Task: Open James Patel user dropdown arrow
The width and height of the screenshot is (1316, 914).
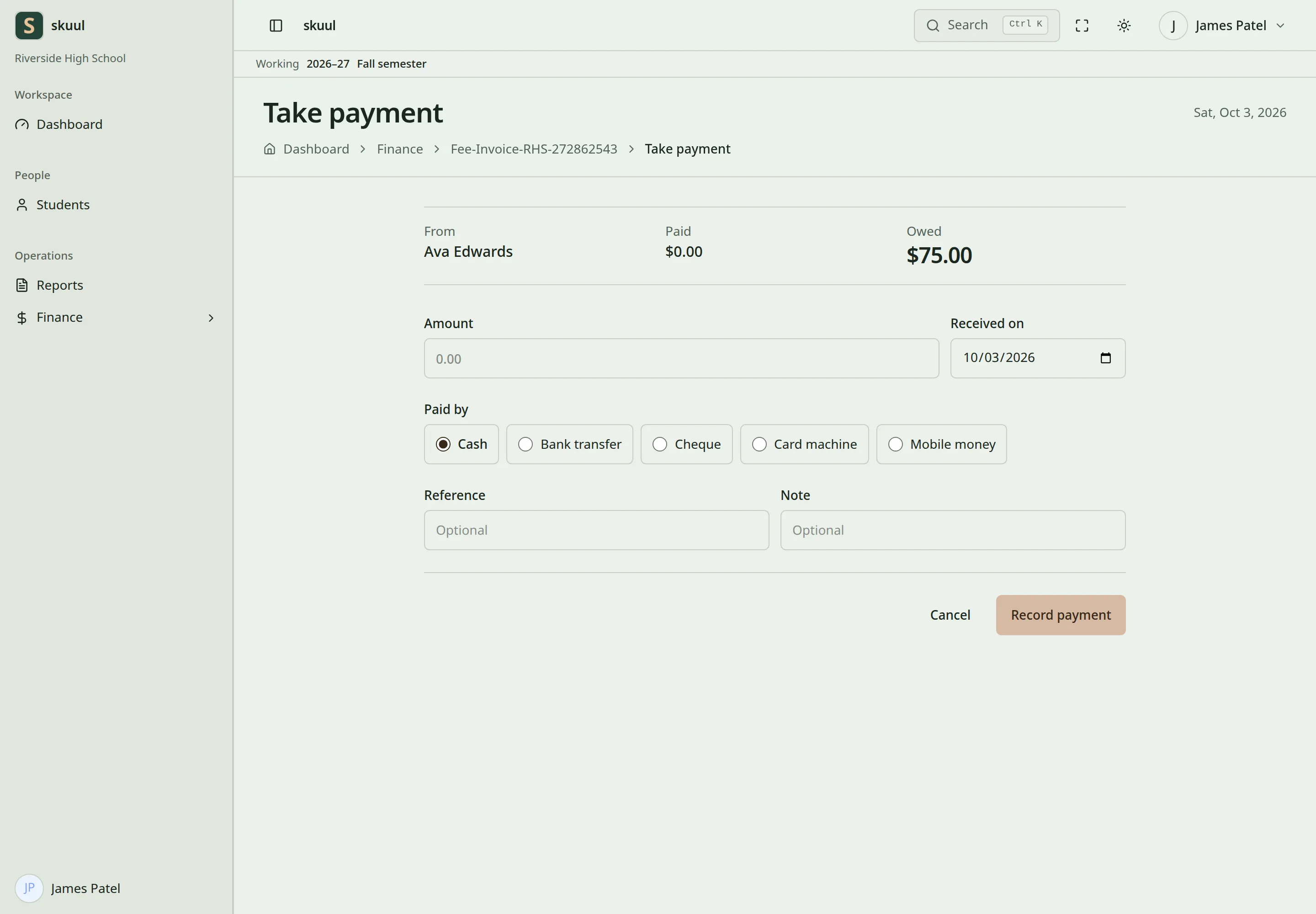Action: (x=1280, y=26)
